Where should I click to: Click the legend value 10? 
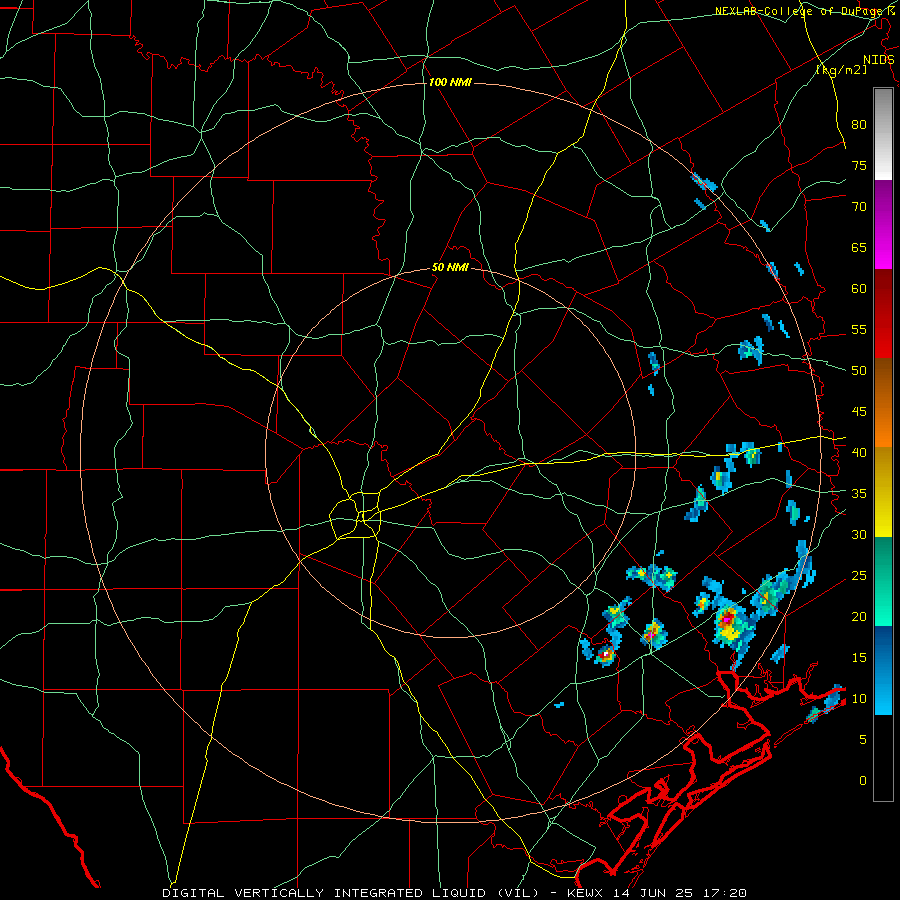(859, 699)
